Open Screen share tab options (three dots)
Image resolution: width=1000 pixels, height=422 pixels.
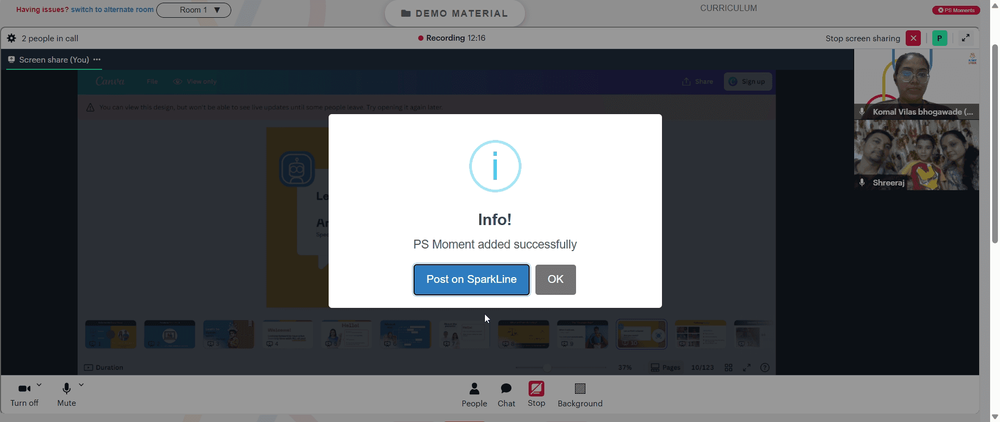pyautogui.click(x=97, y=59)
